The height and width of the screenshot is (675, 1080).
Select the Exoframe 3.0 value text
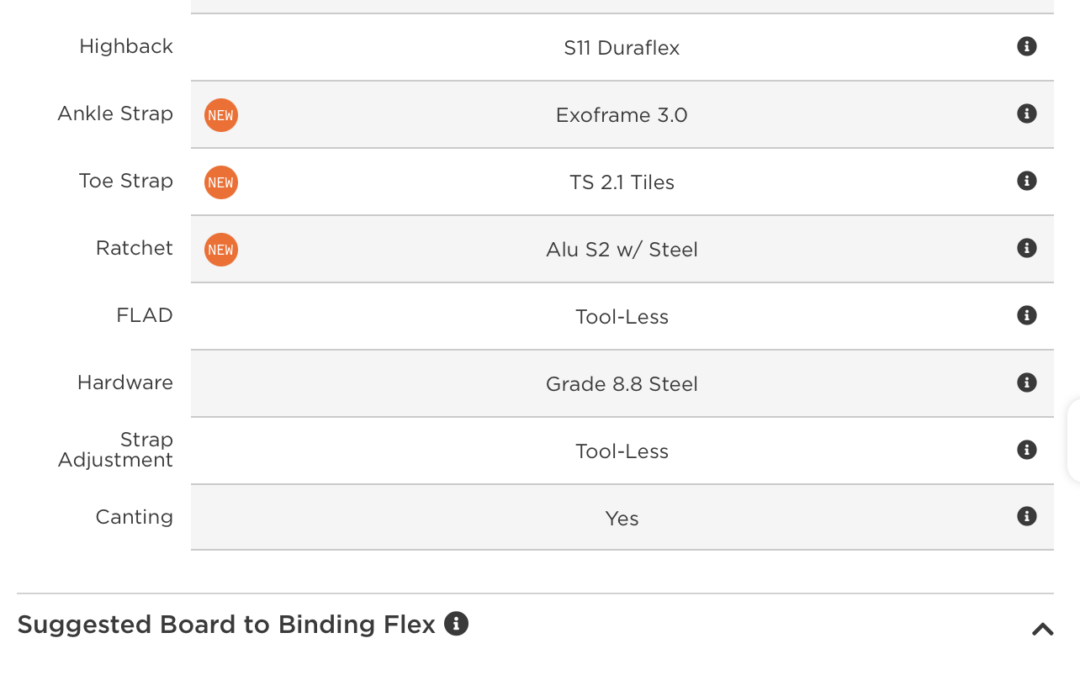(621, 115)
